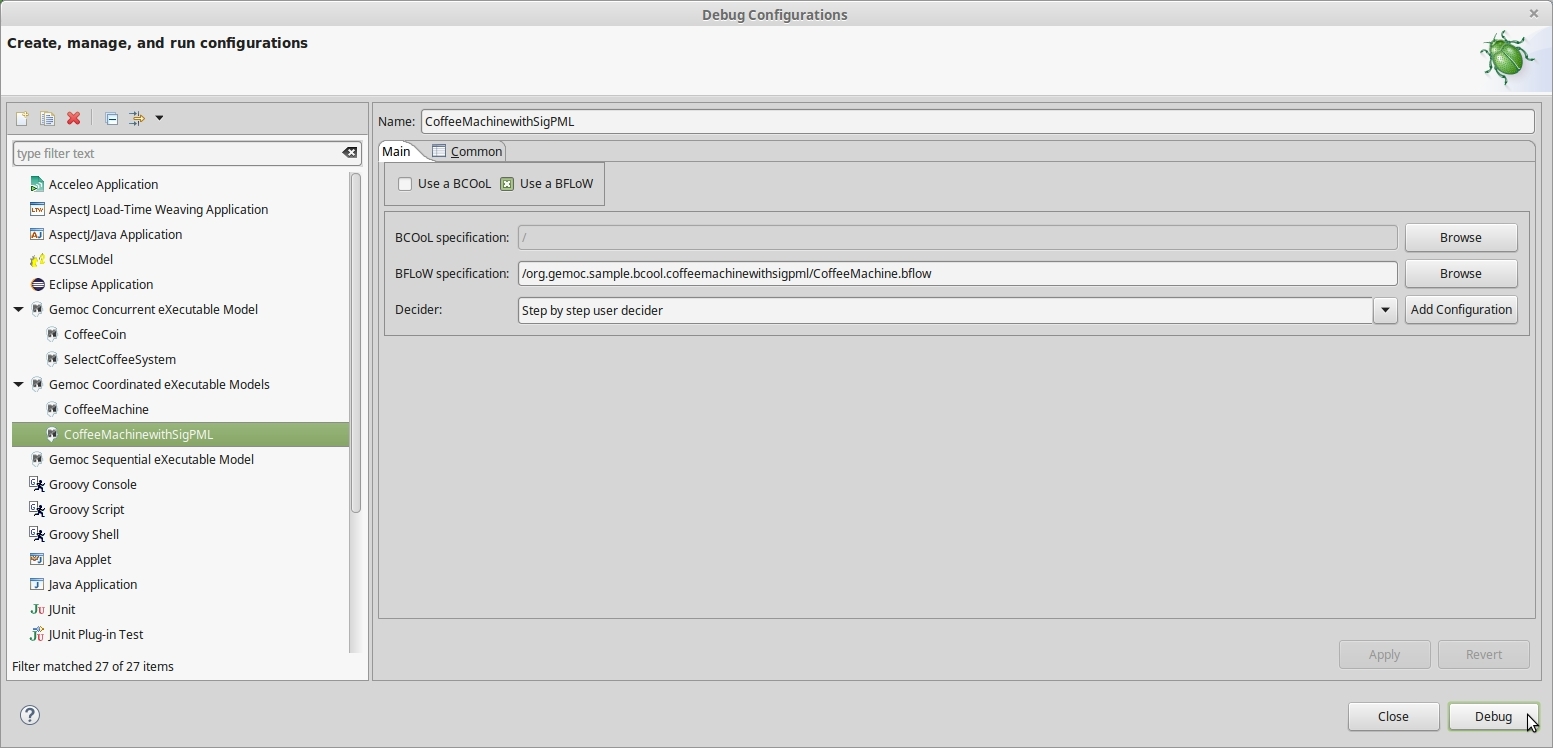Click the Name input field
The width and height of the screenshot is (1553, 748).
click(x=976, y=121)
